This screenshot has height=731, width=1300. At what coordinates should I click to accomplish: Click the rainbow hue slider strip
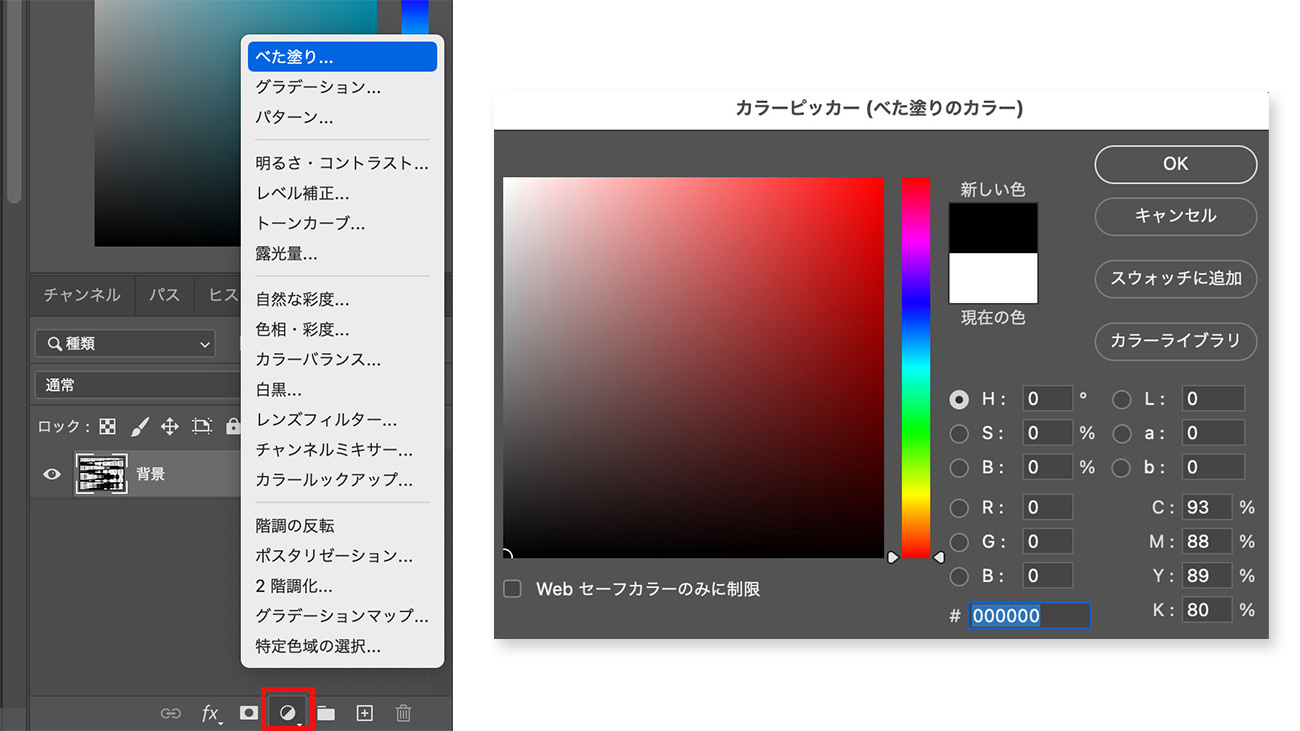[x=916, y=368]
